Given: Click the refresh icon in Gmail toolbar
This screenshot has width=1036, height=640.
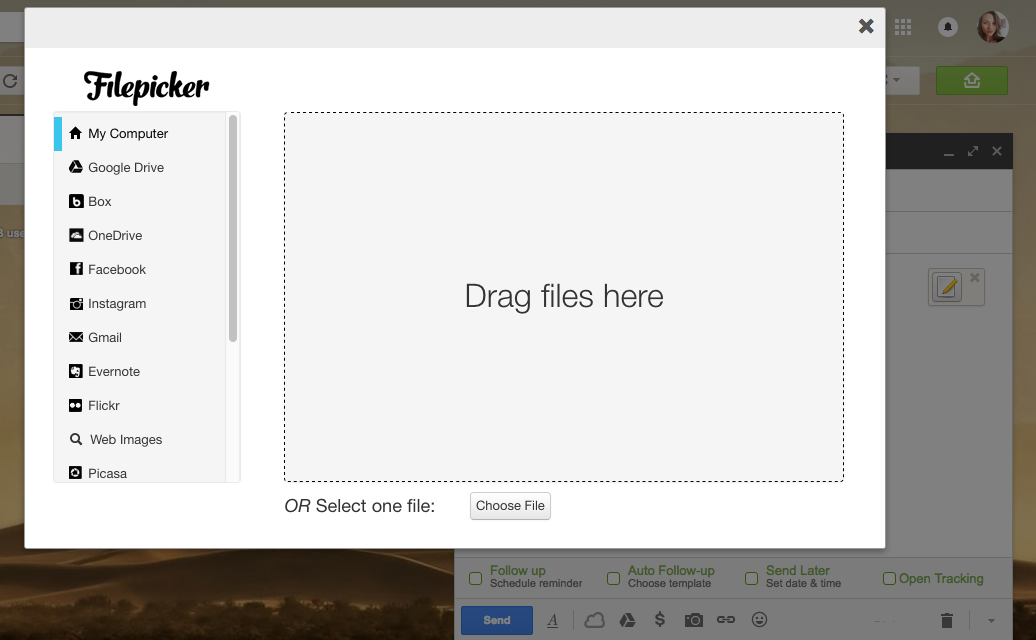Looking at the screenshot, I should tap(10, 81).
